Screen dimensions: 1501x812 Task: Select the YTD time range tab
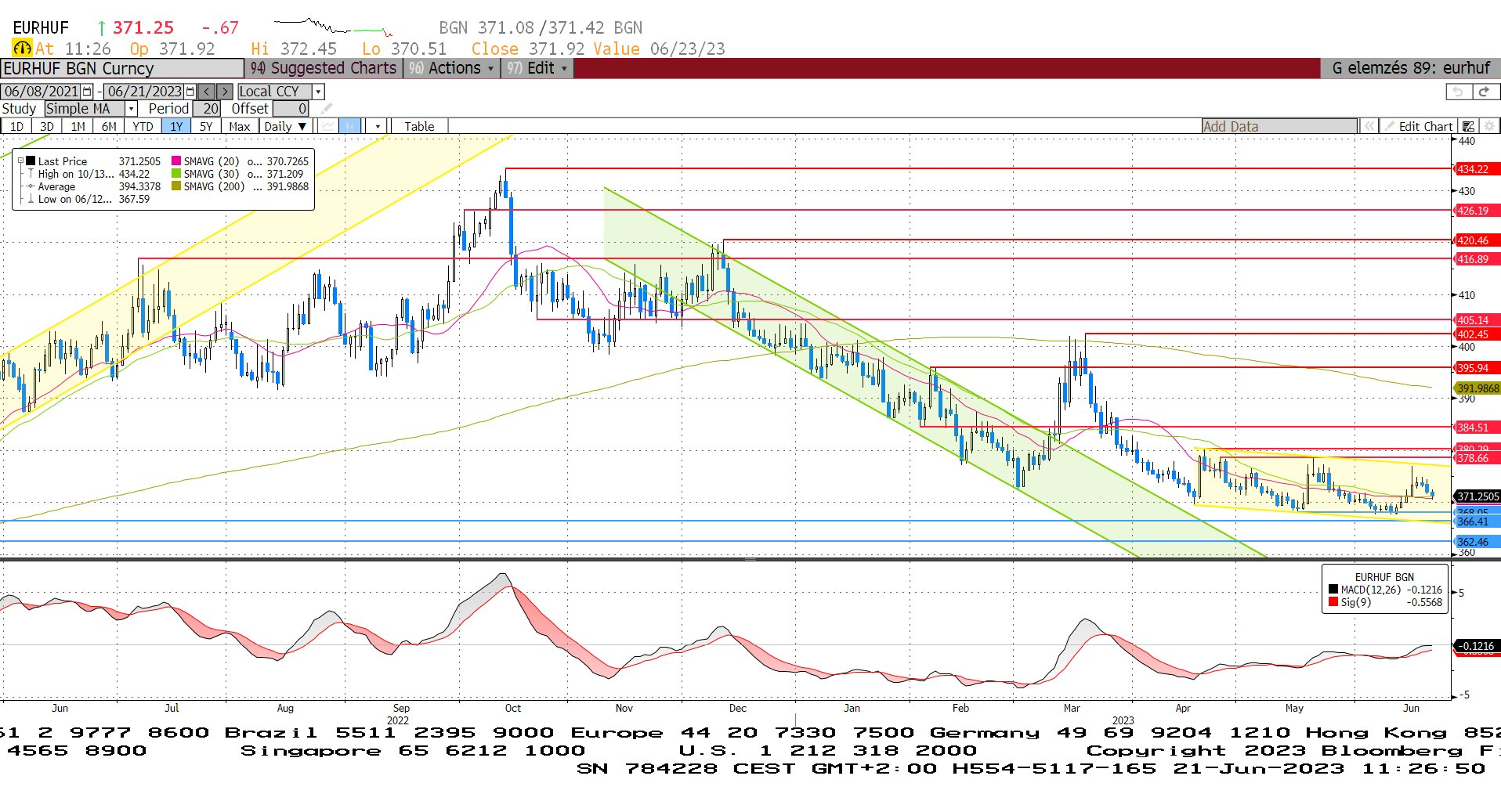click(143, 126)
